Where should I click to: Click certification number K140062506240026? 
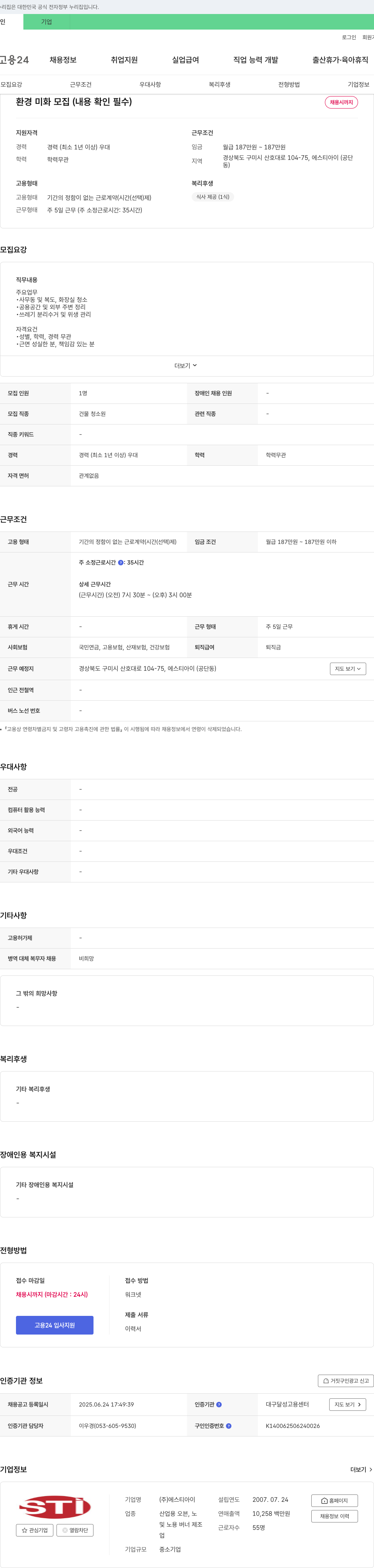[292, 1426]
